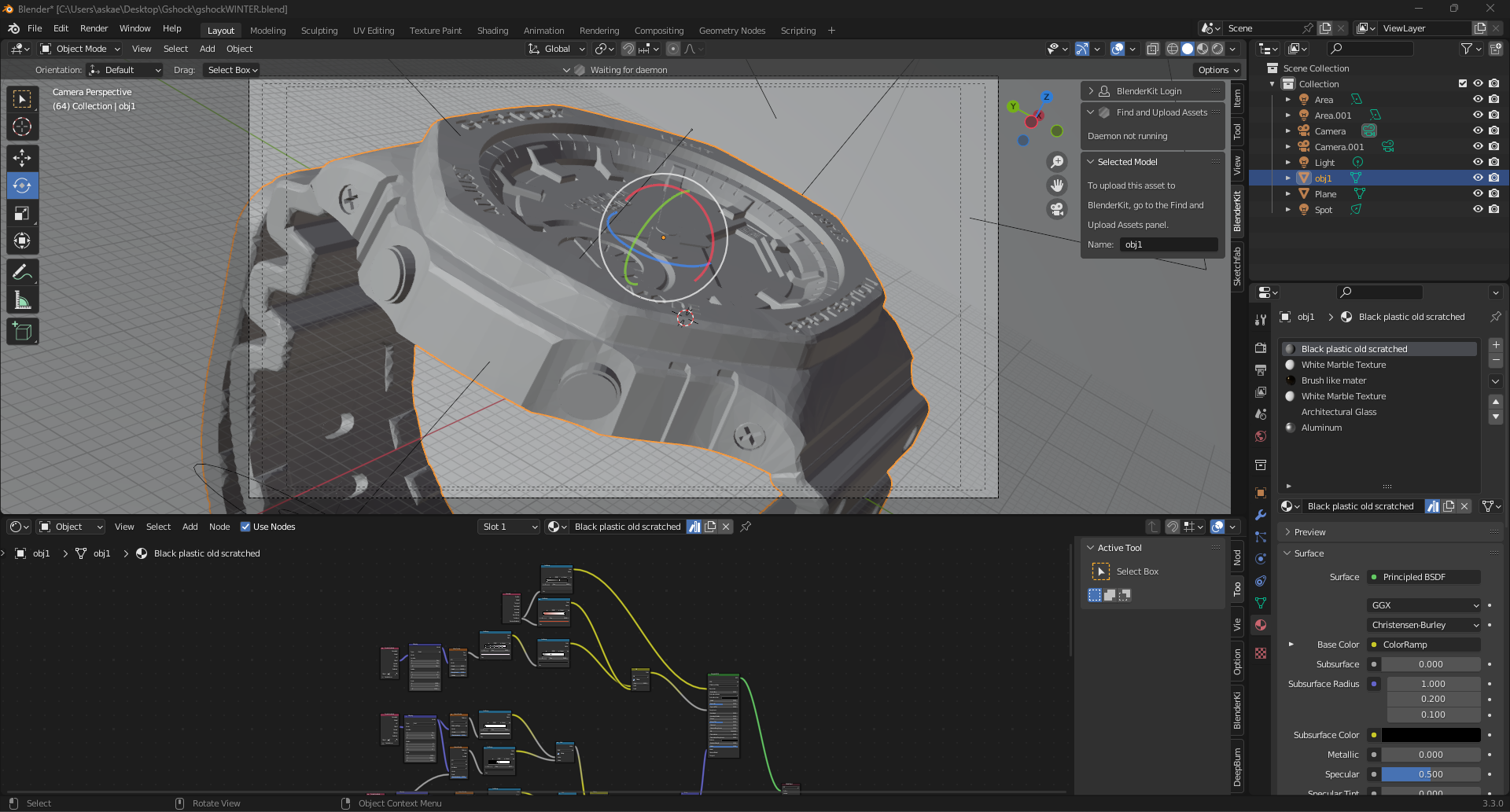Open the Global transform orientation dropdown
1510x812 pixels.
click(557, 49)
